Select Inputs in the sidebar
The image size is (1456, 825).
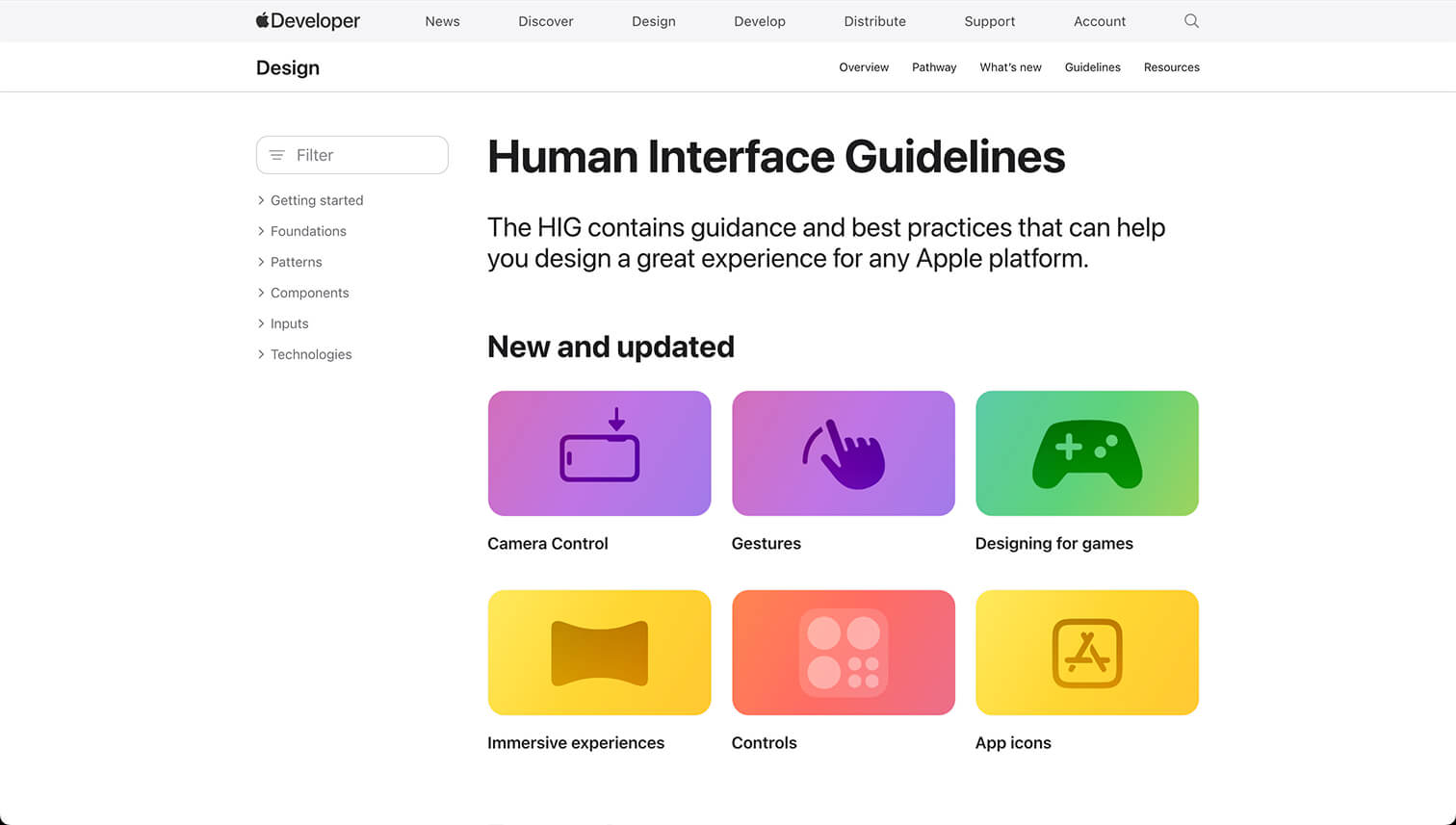(x=290, y=323)
